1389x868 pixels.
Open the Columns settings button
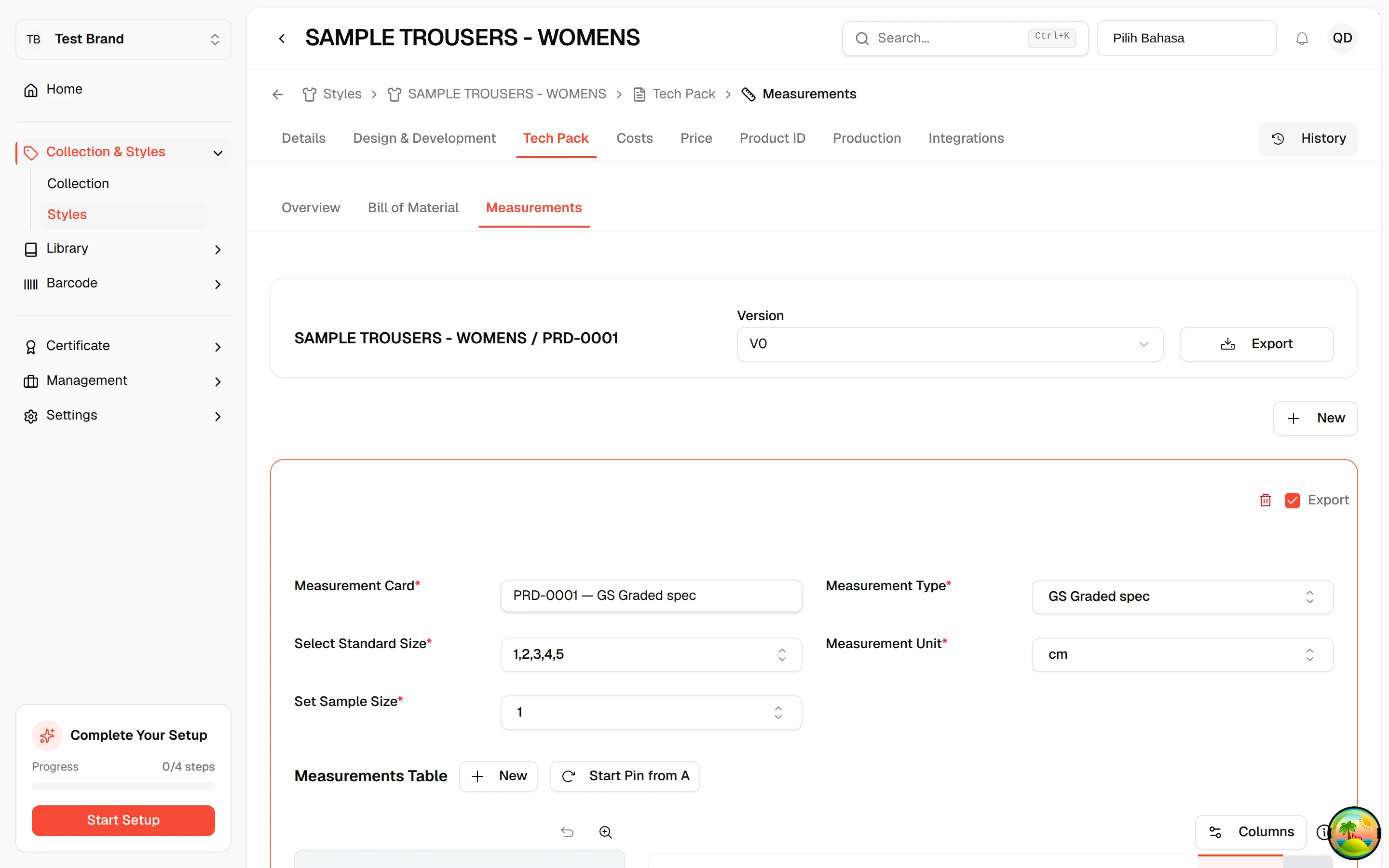(x=1251, y=832)
